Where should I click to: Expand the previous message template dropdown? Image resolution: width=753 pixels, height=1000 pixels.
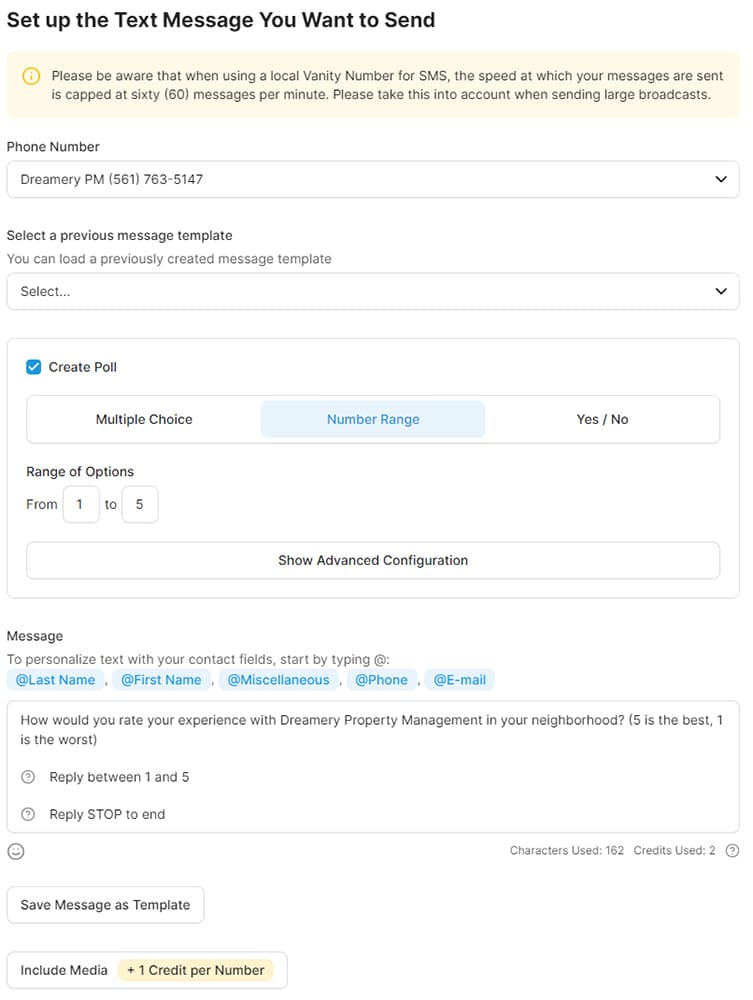coord(373,292)
